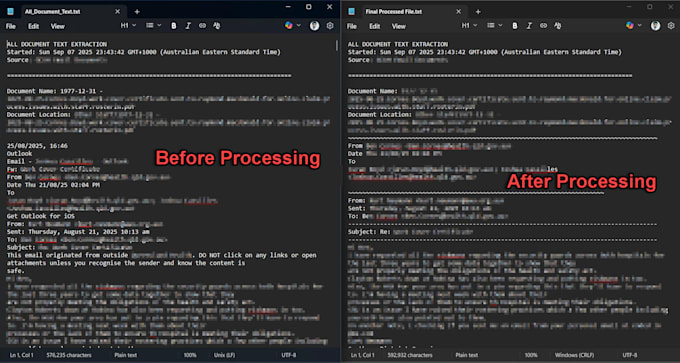680x363 pixels.
Task: Open Edit menu in All_Document_Text.txt window
Action: (x=33, y=26)
